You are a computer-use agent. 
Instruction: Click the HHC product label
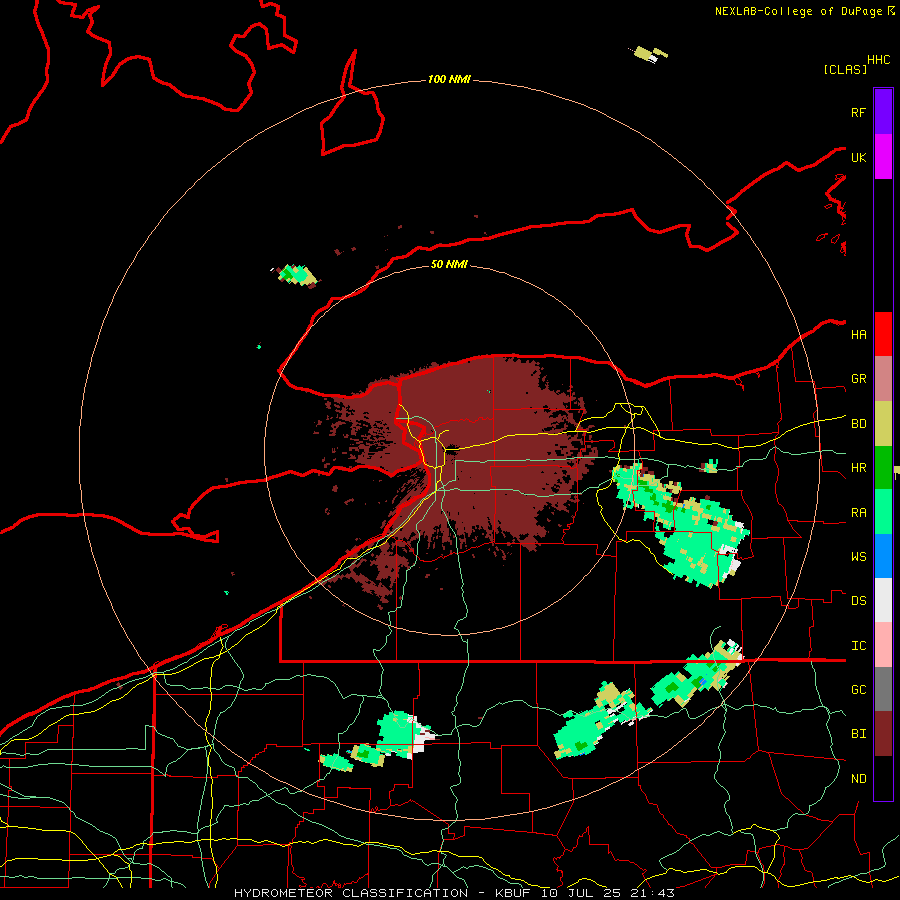tap(879, 60)
